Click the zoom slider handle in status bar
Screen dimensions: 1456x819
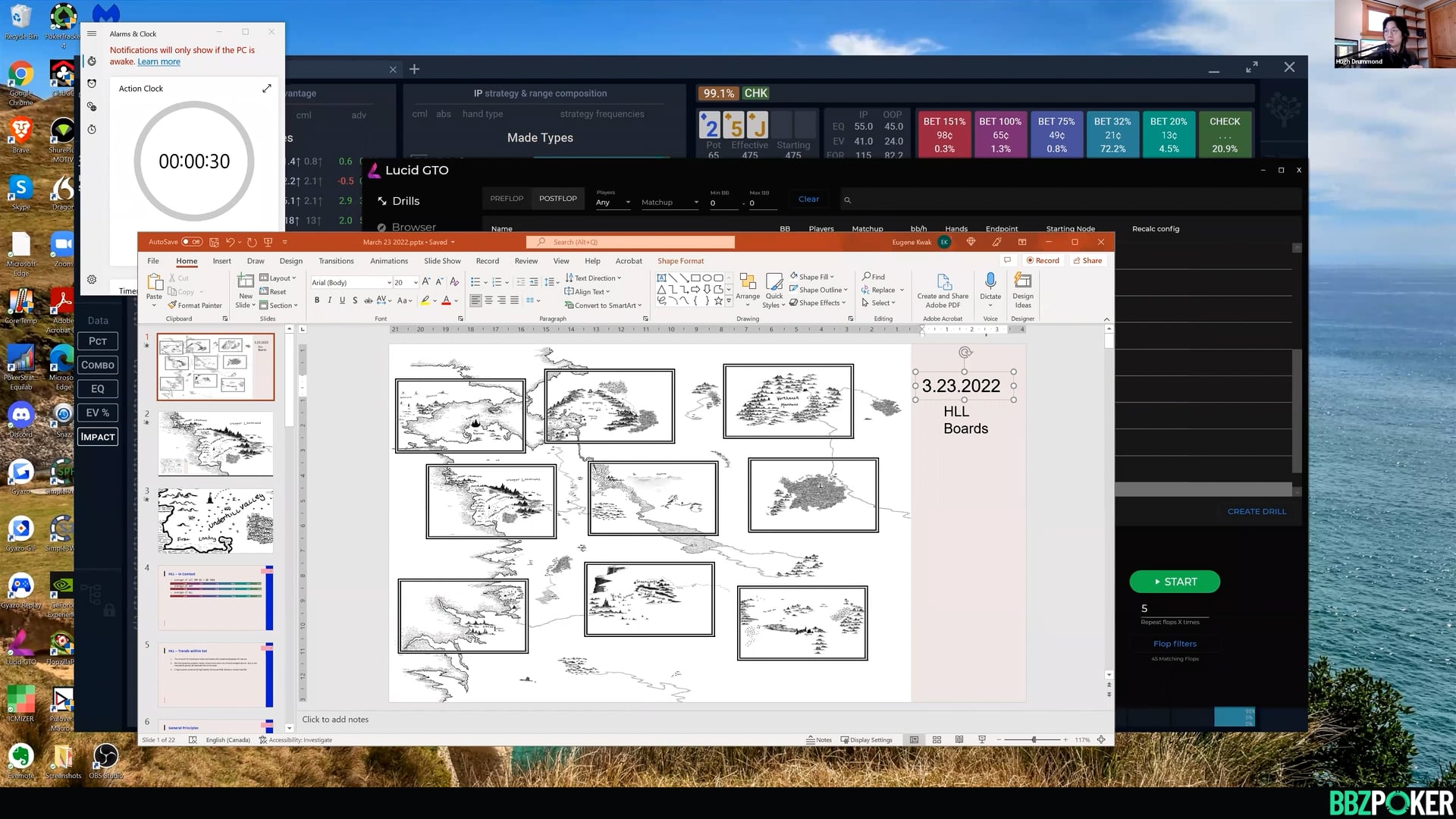point(1034,740)
